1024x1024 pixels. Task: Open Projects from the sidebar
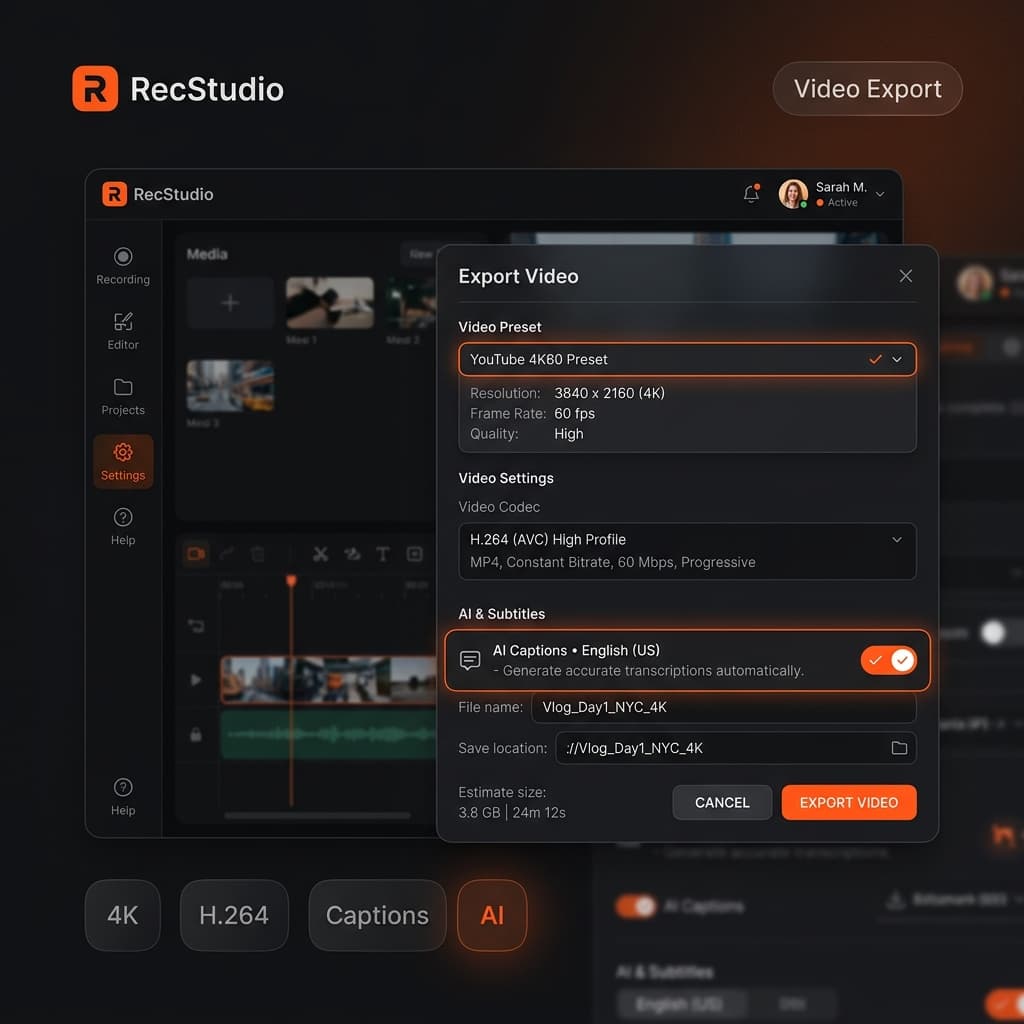122,396
